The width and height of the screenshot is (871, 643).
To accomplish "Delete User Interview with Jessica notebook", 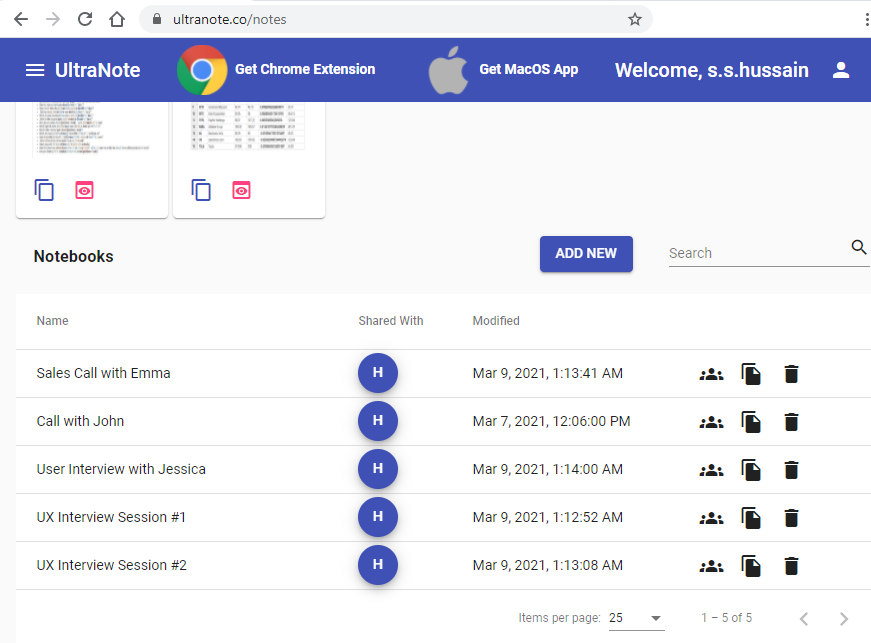I will (x=791, y=470).
